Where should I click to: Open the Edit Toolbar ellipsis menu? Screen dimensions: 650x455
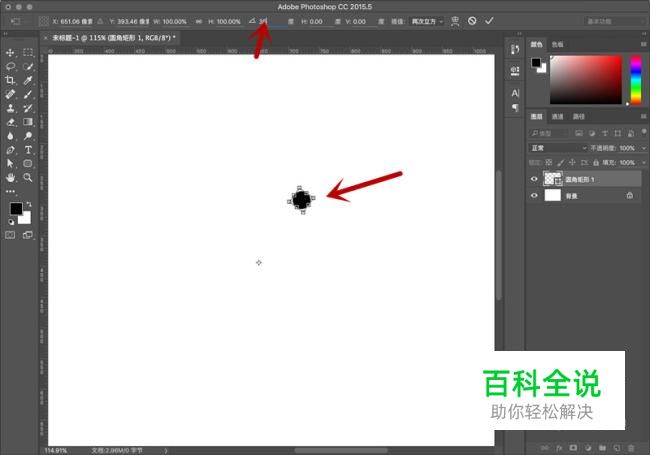pos(10,191)
